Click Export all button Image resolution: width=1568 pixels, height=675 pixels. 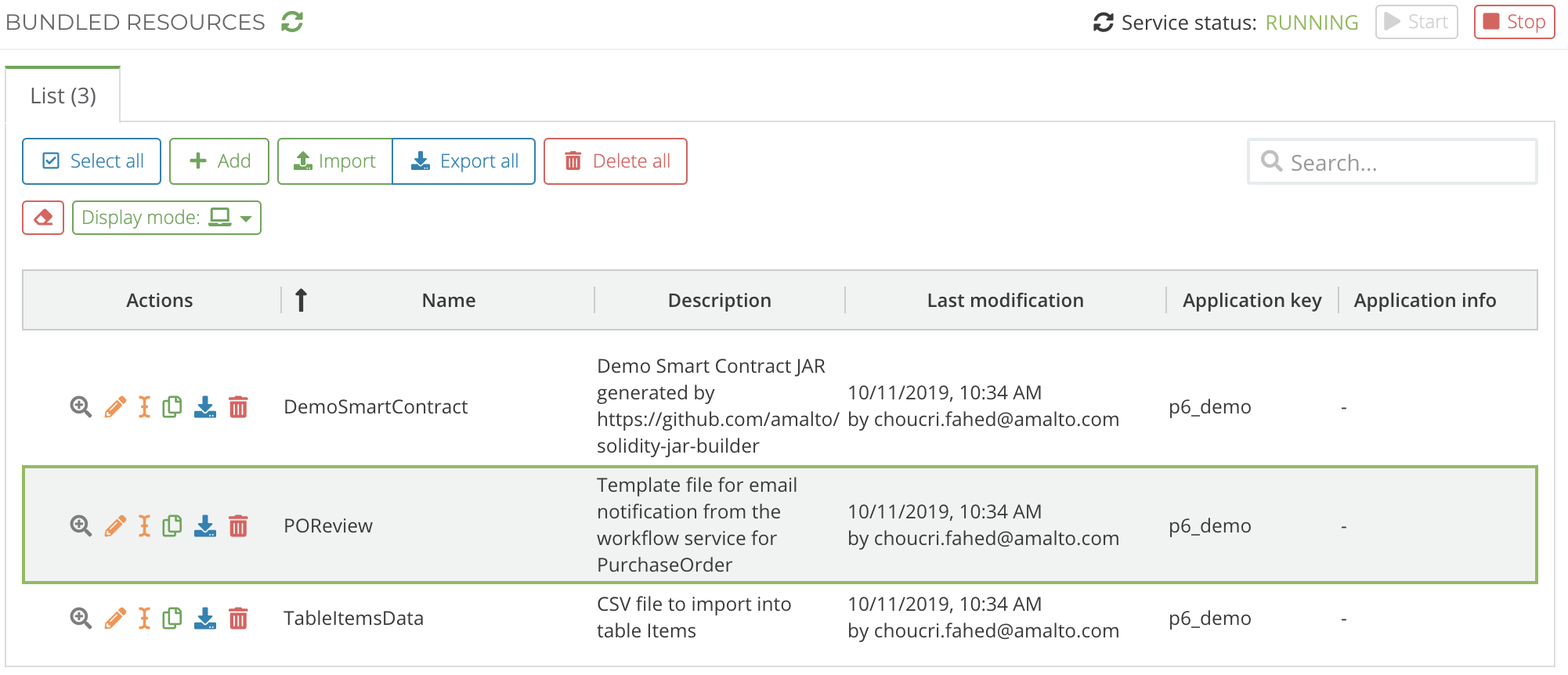point(464,161)
